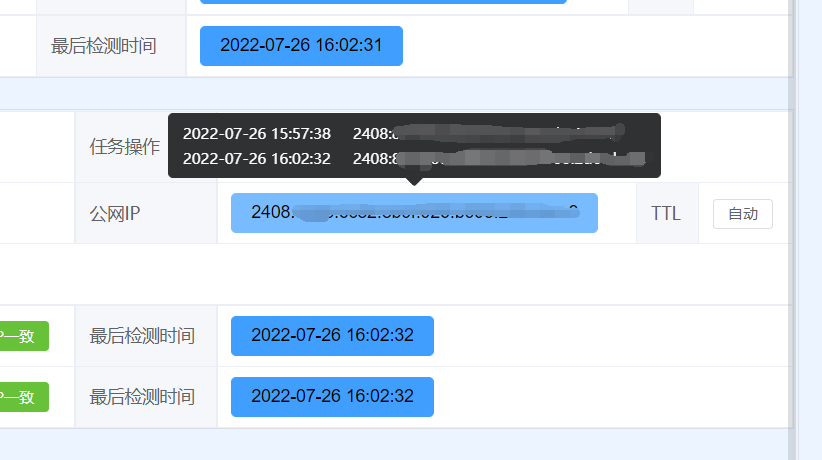Viewport: 822px width, 460px height.
Task: Click the first 2022-07-26 16:02:32 blue tag
Action: click(x=332, y=336)
